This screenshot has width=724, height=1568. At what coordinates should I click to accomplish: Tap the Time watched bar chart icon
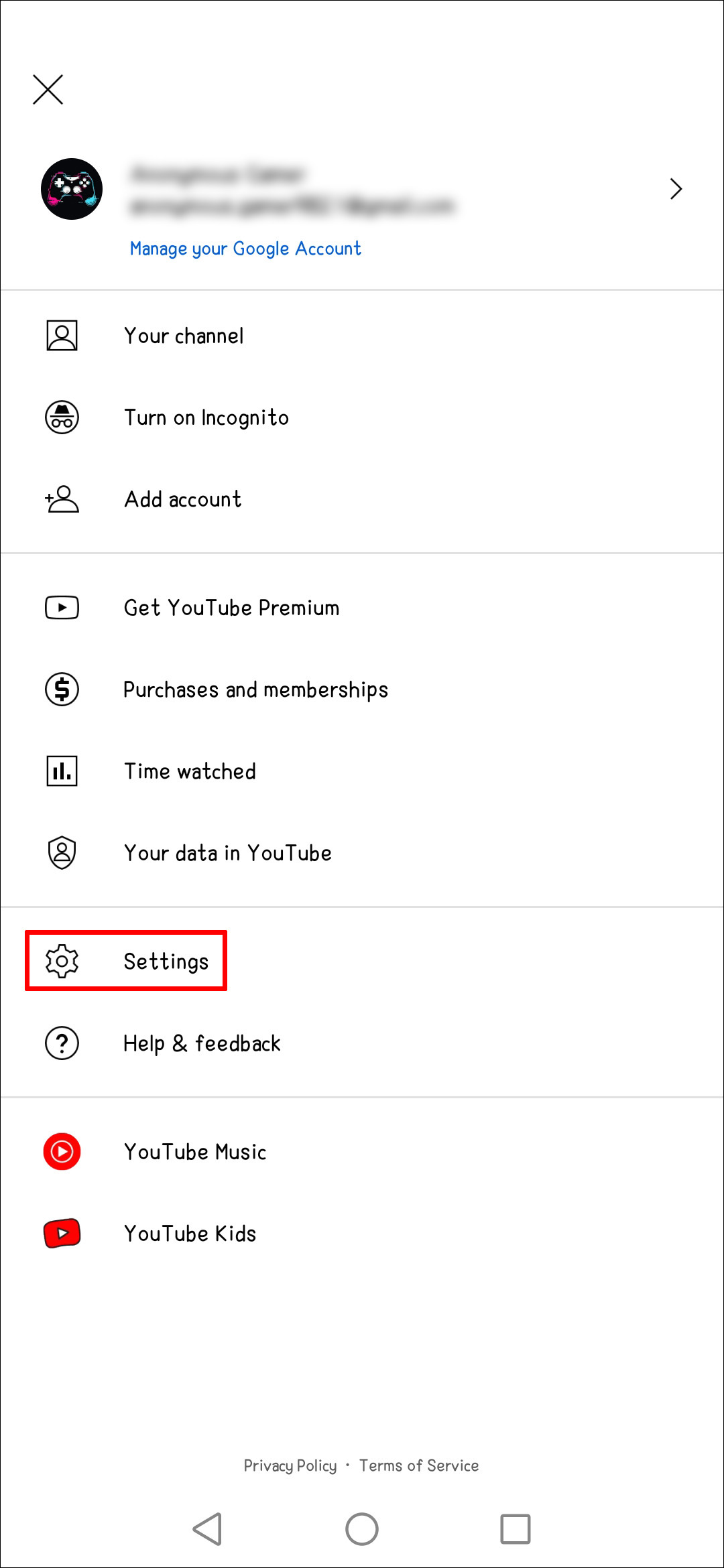pos(62,771)
